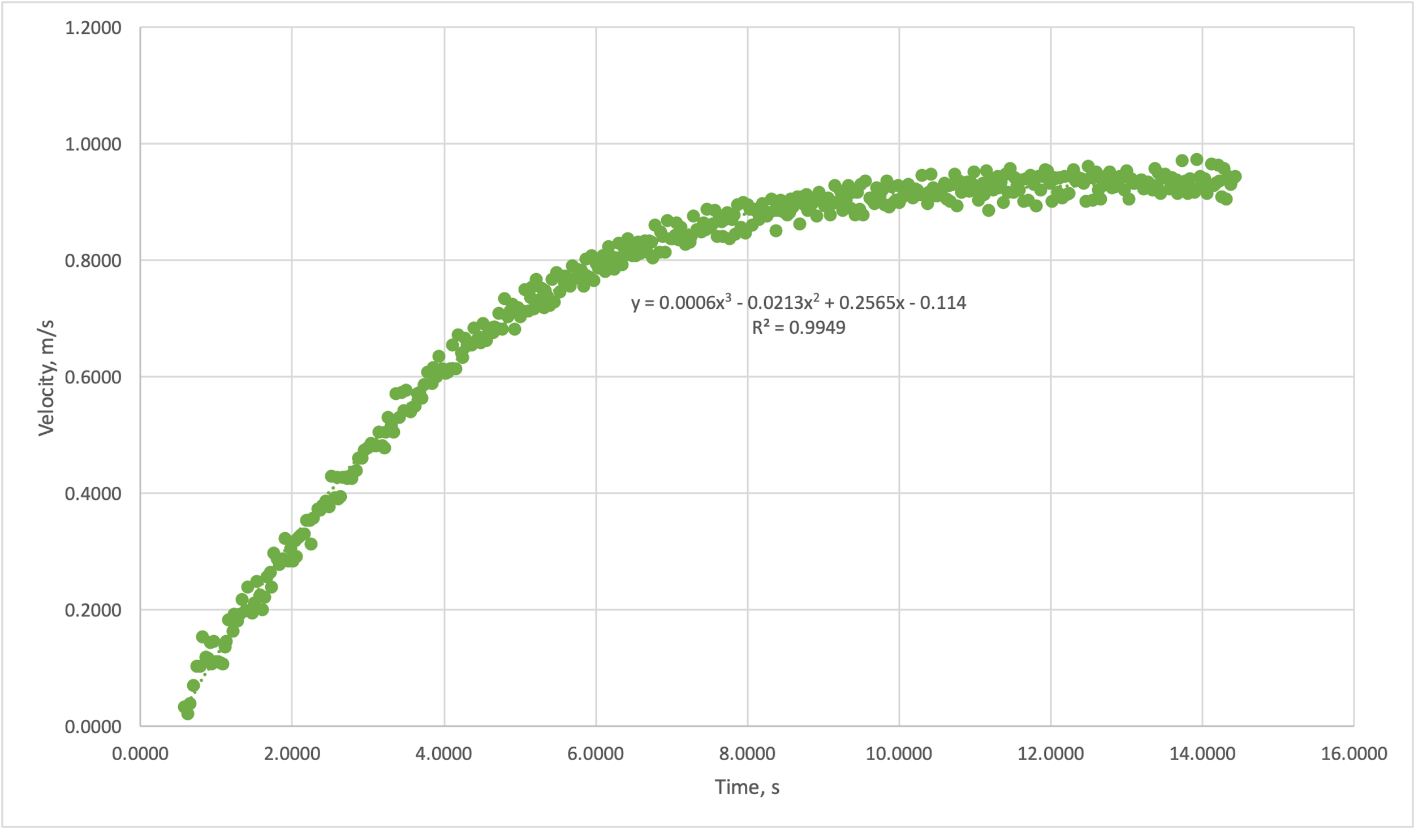This screenshot has height=828, width=1414.
Task: Select the 10.0000 horizontal axis label
Action: click(x=898, y=751)
